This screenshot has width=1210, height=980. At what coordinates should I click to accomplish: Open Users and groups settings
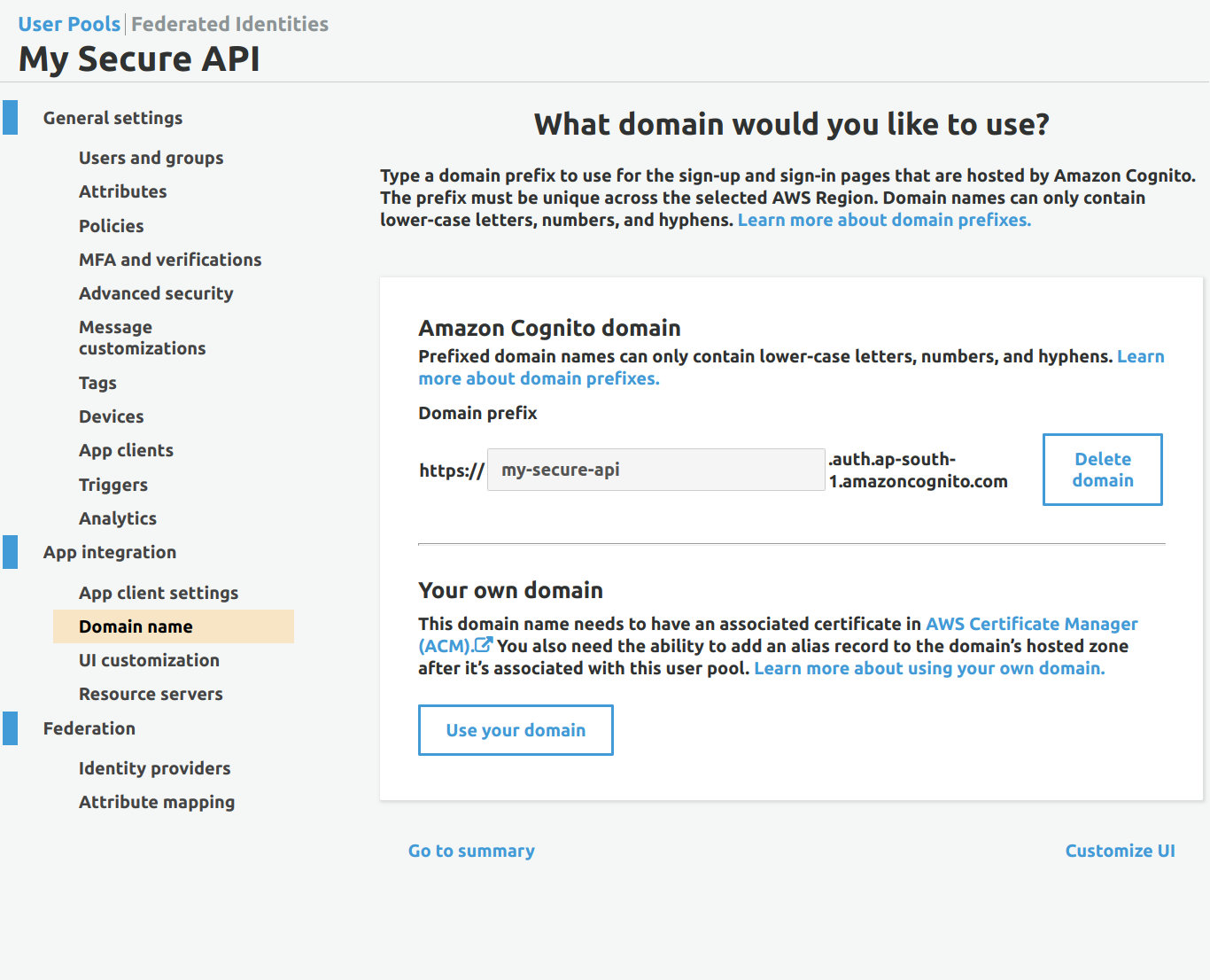[x=151, y=158]
